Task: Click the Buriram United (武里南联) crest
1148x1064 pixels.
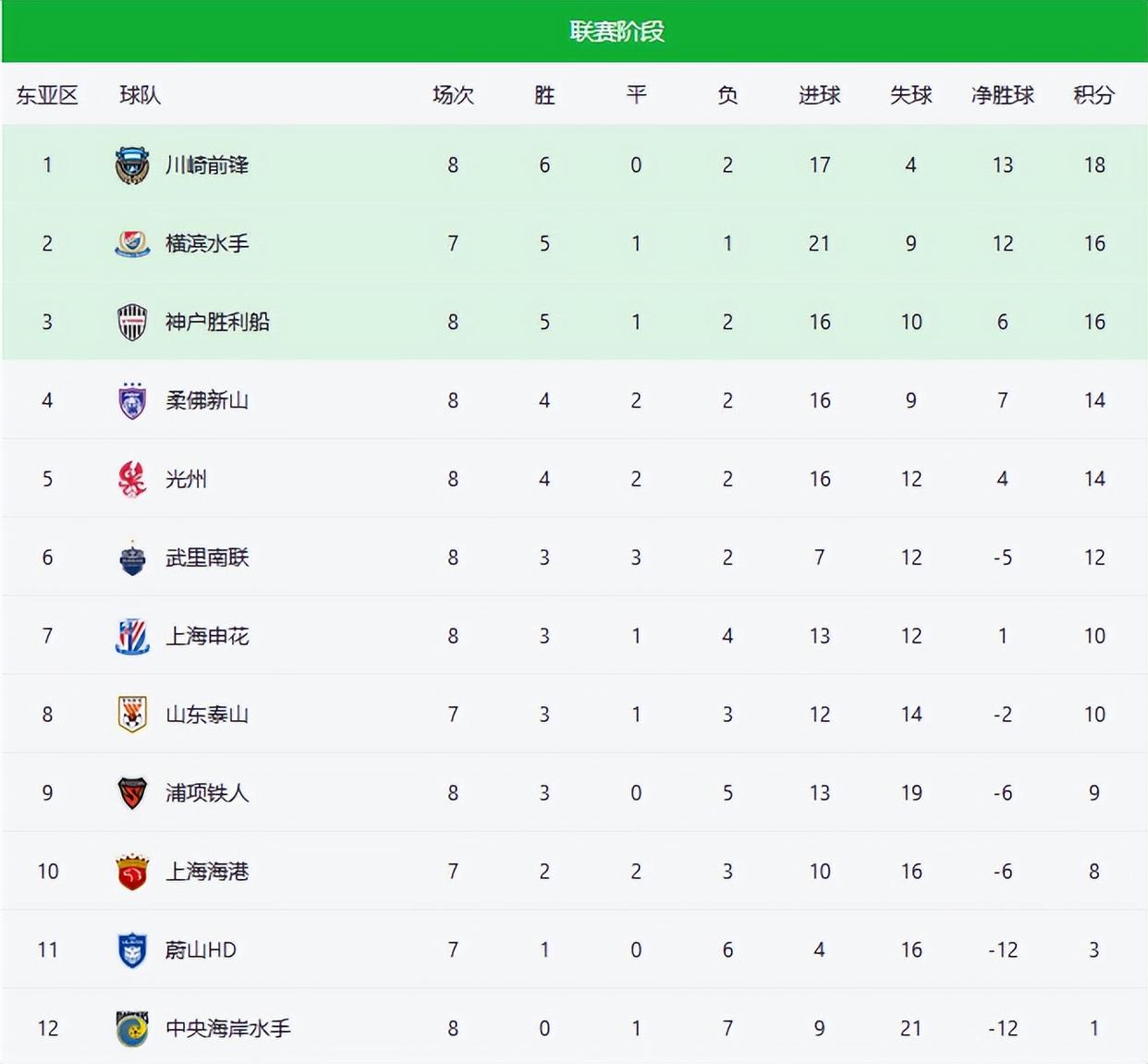Action: tap(132, 558)
